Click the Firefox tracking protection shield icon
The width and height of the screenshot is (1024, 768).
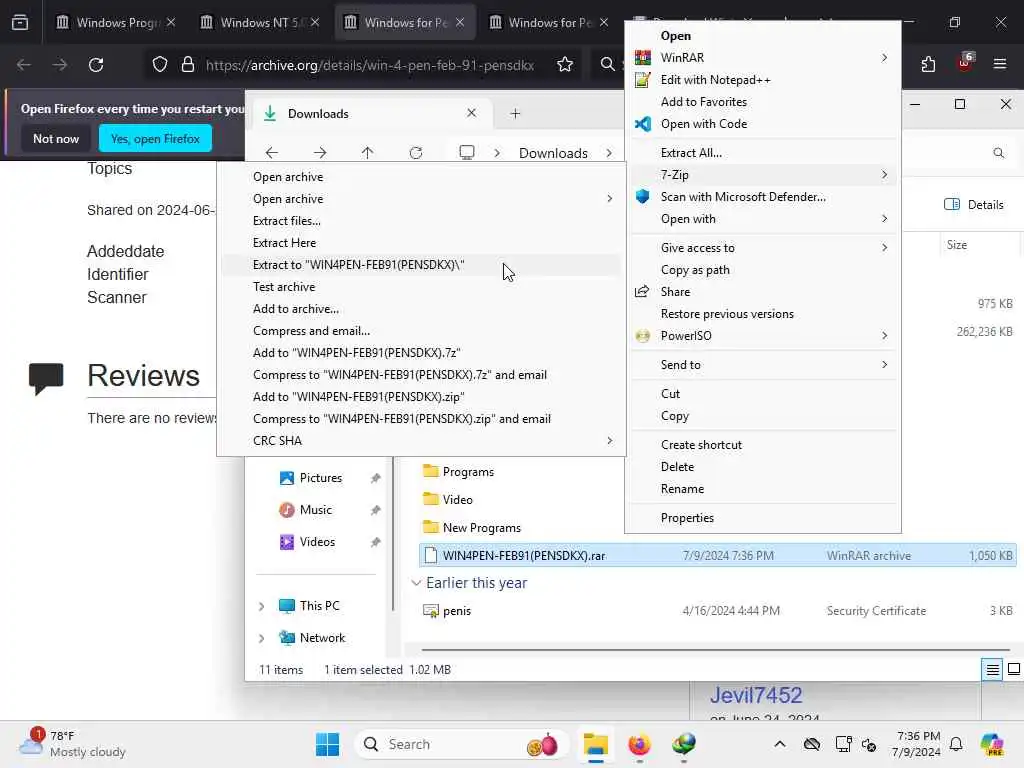[160, 65]
